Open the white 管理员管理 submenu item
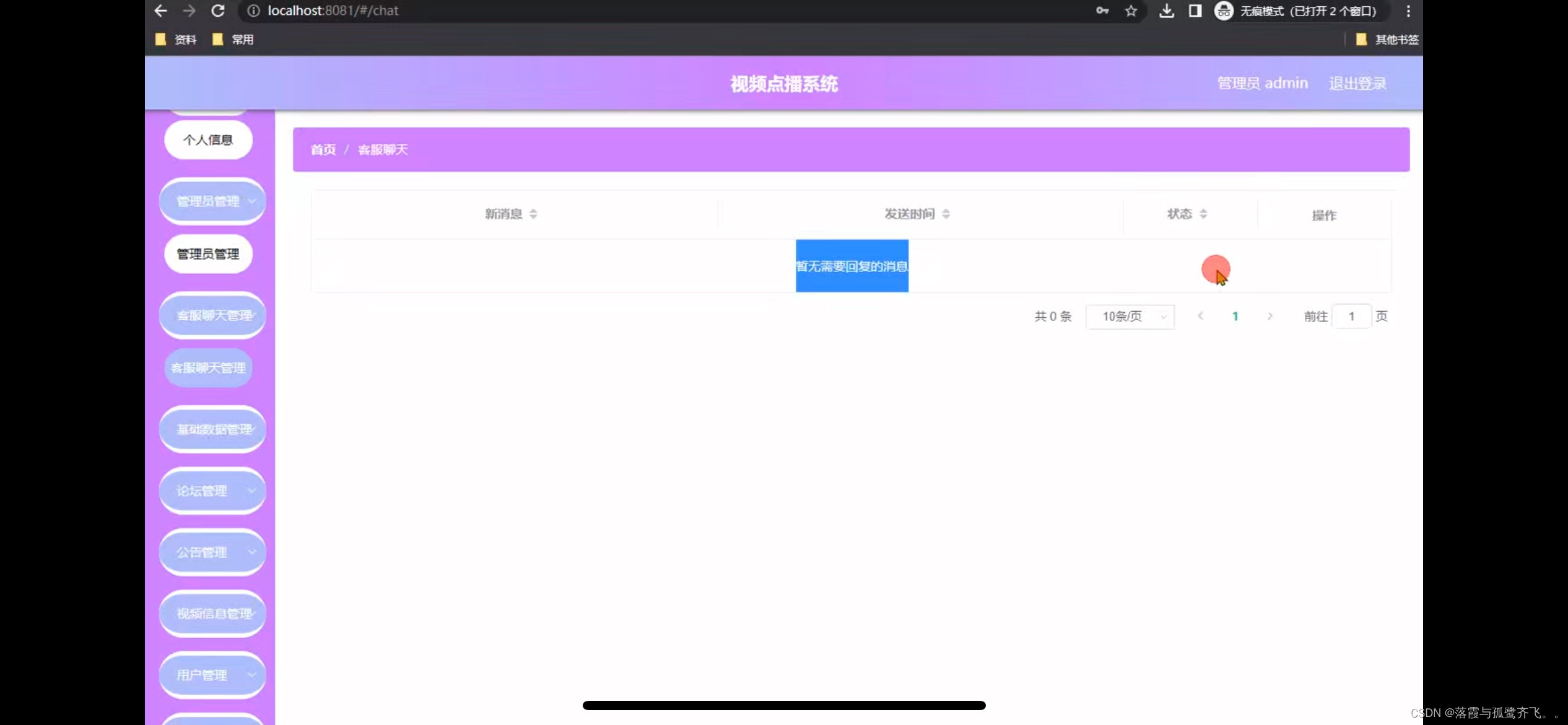 click(208, 254)
